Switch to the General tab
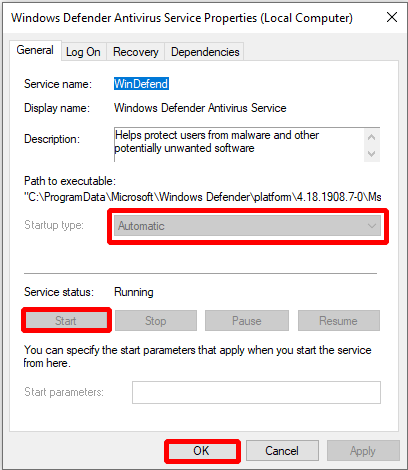 tap(35, 50)
